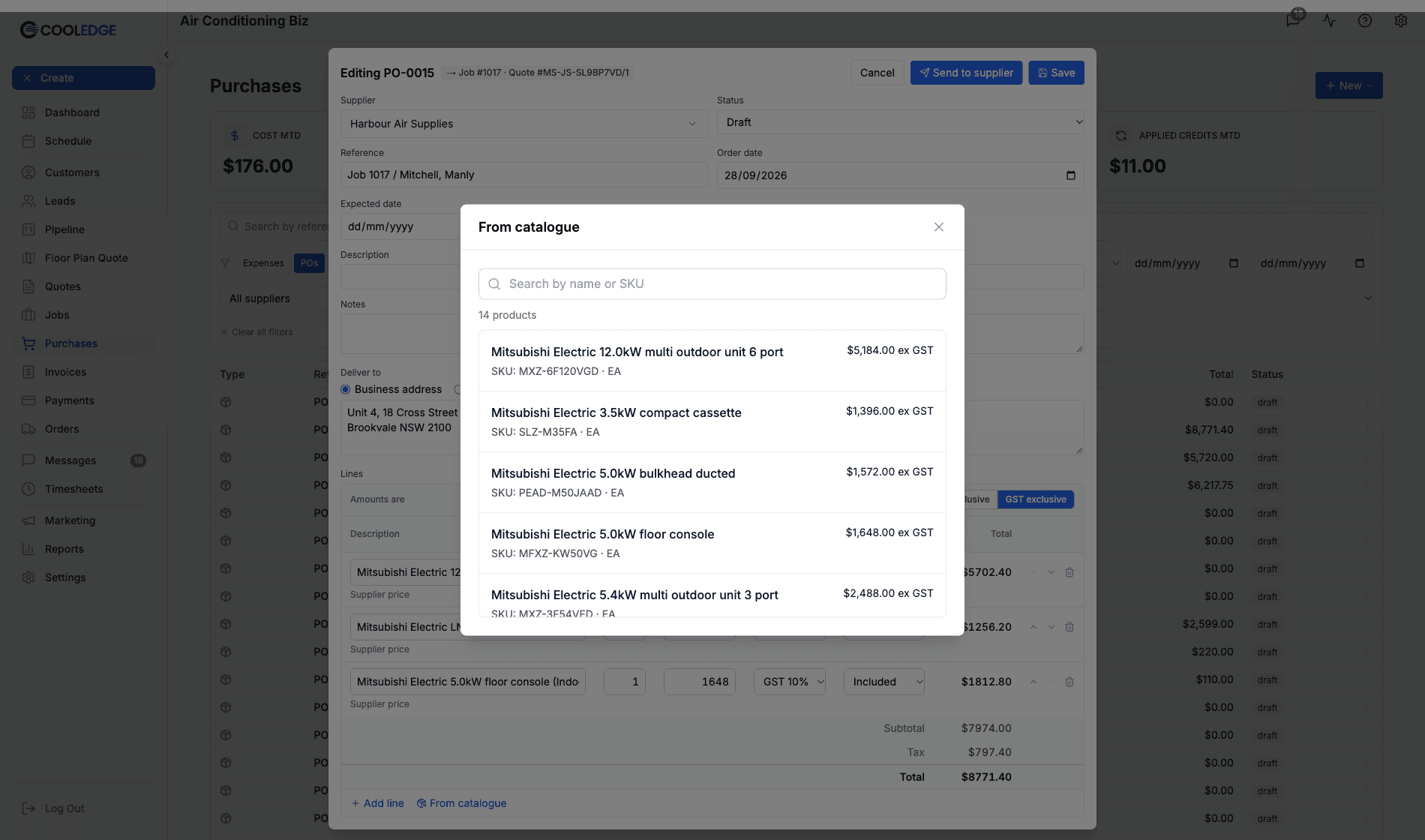1425x840 pixels.
Task: Click the Marketing megaphone icon
Action: (28, 520)
